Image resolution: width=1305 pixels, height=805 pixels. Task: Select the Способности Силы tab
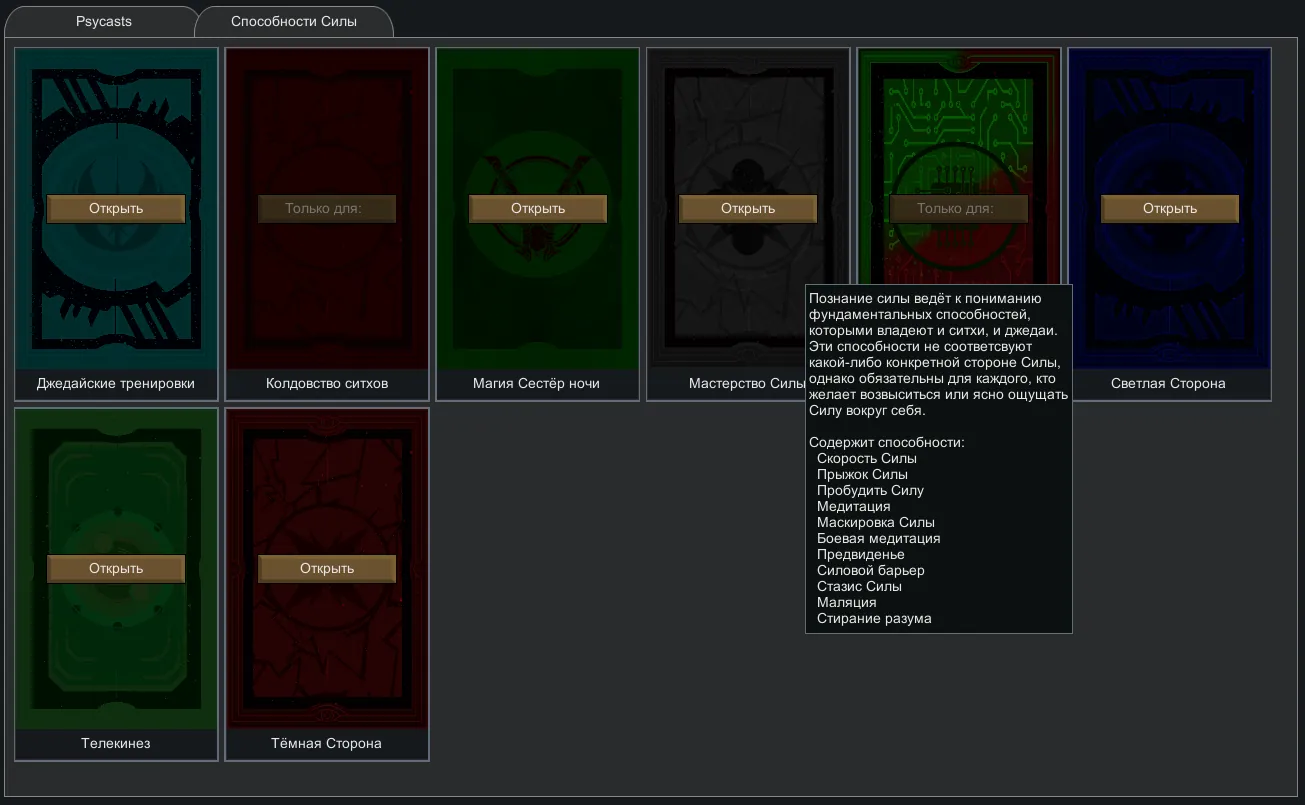(293, 21)
